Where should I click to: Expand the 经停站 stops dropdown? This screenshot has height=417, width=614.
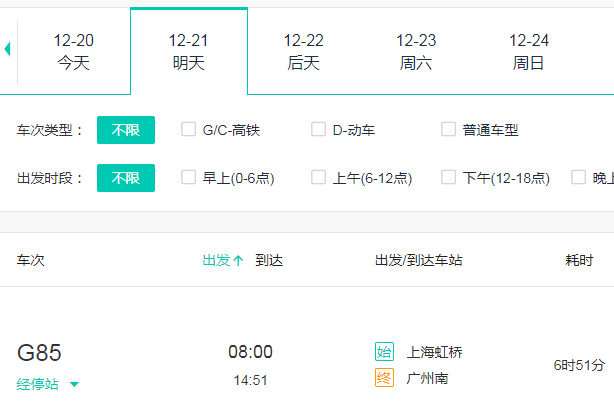point(48,384)
